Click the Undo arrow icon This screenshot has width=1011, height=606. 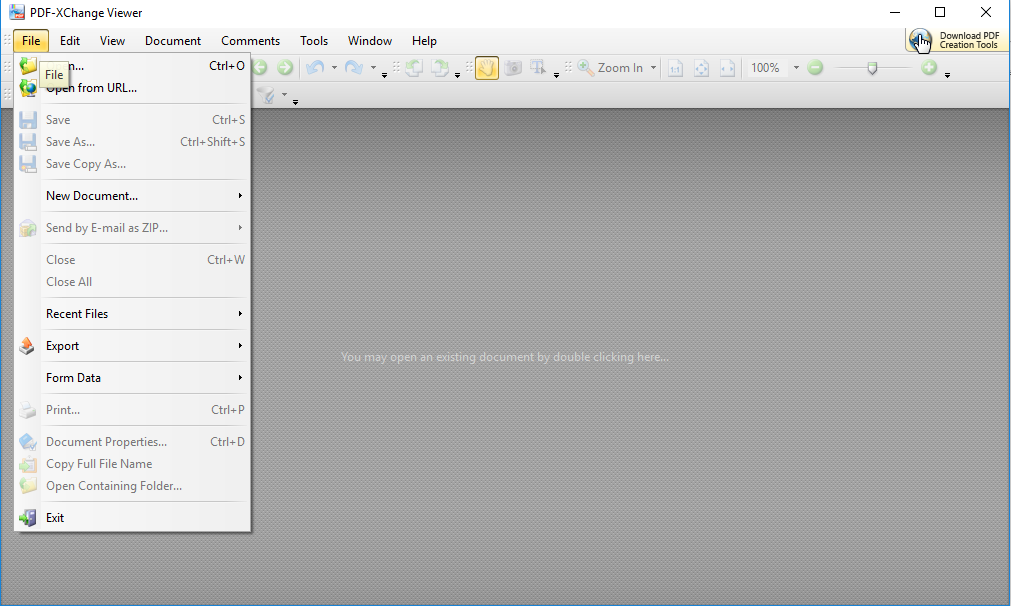point(315,68)
